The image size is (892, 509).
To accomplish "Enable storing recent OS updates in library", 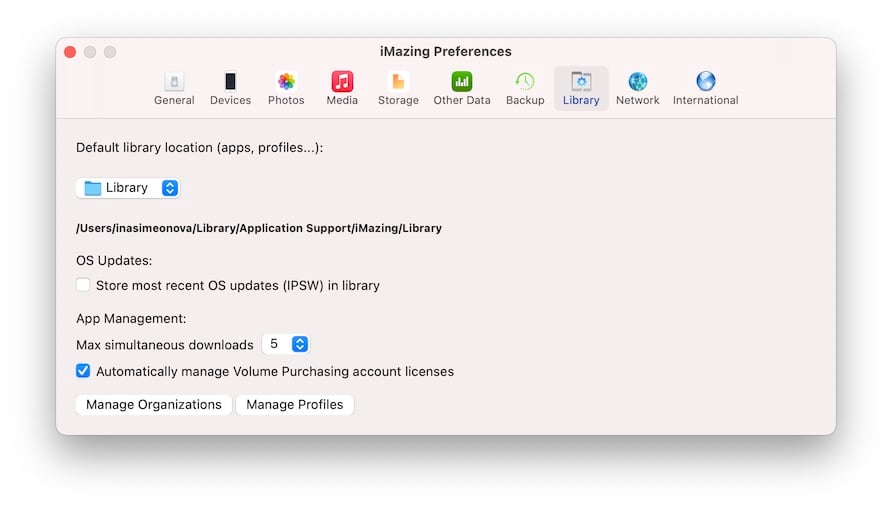I will (83, 285).
